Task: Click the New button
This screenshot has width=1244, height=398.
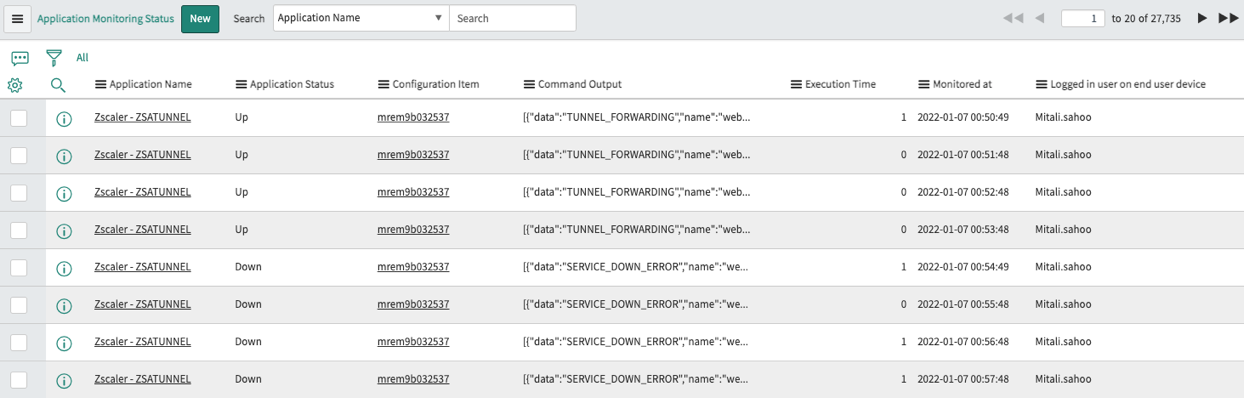Action: coord(200,18)
